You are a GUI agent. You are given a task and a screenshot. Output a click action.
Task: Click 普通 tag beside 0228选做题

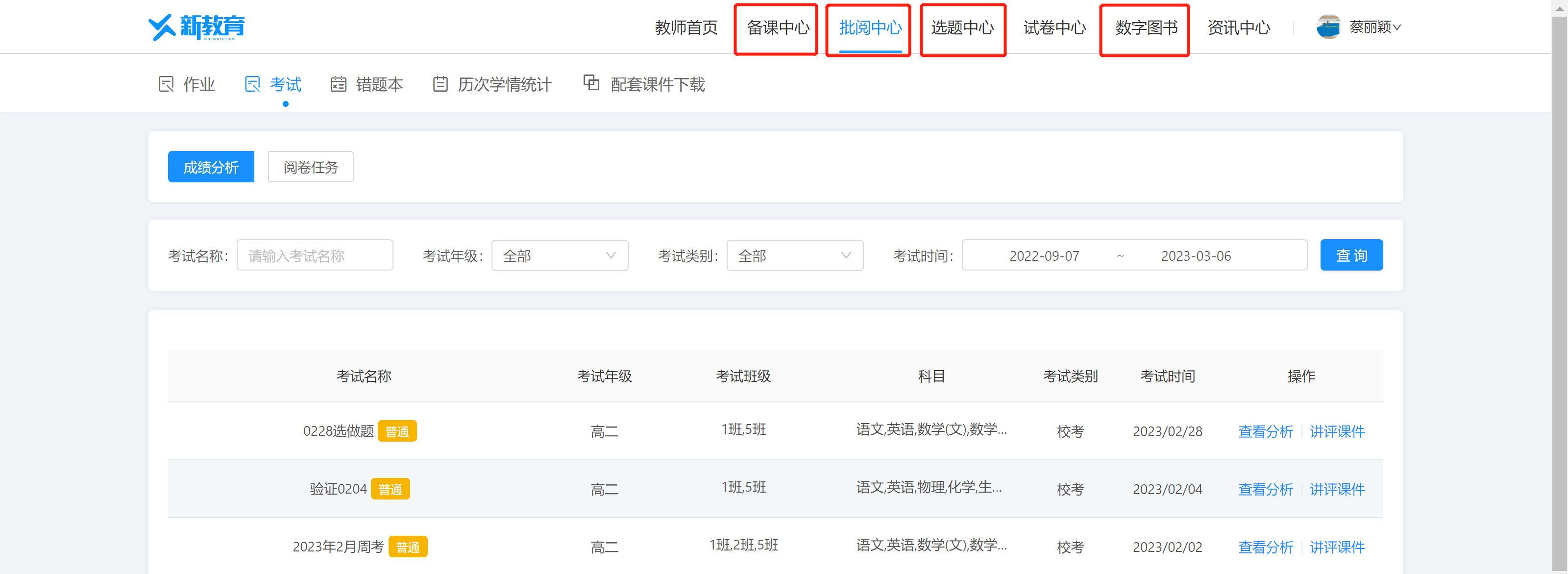[x=397, y=431]
